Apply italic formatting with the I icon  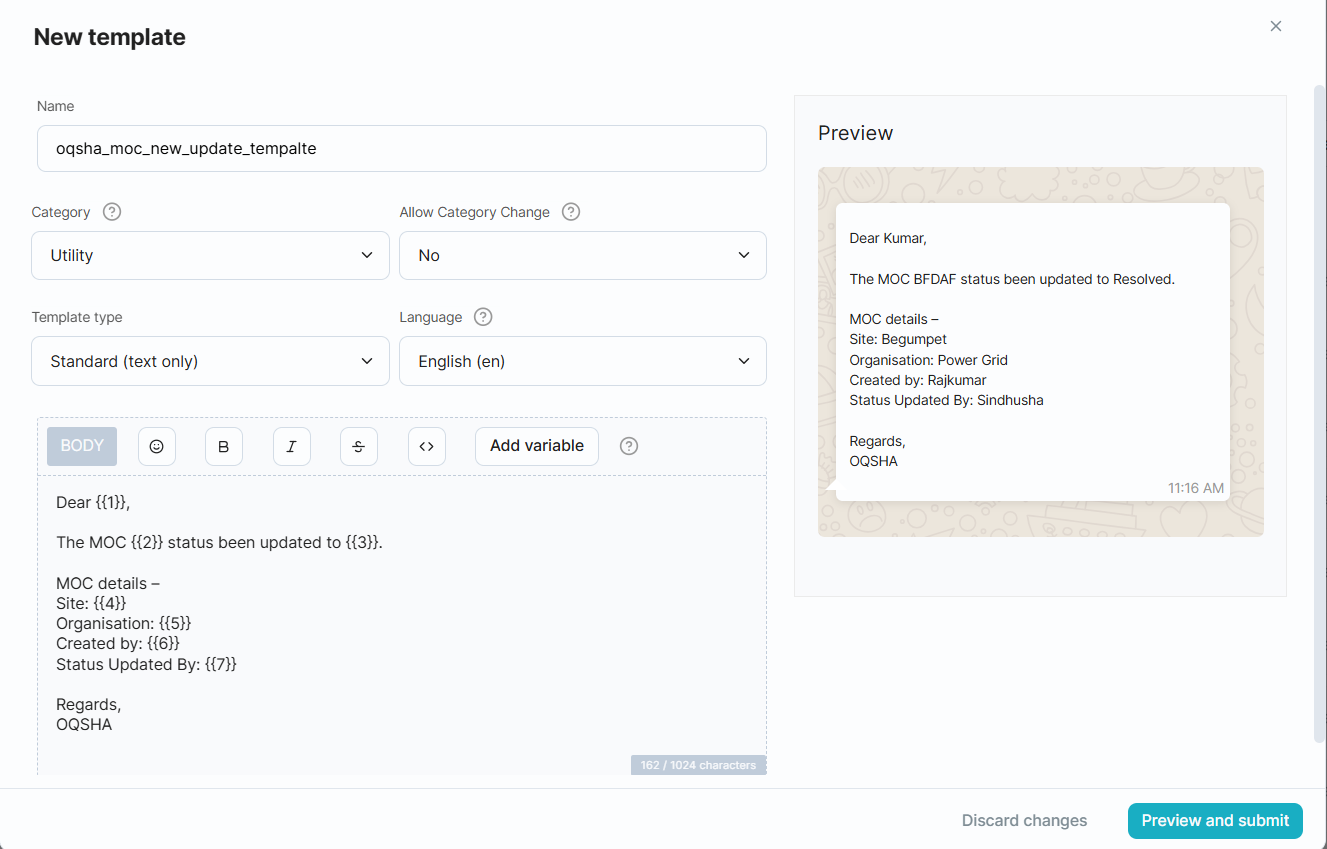(292, 447)
